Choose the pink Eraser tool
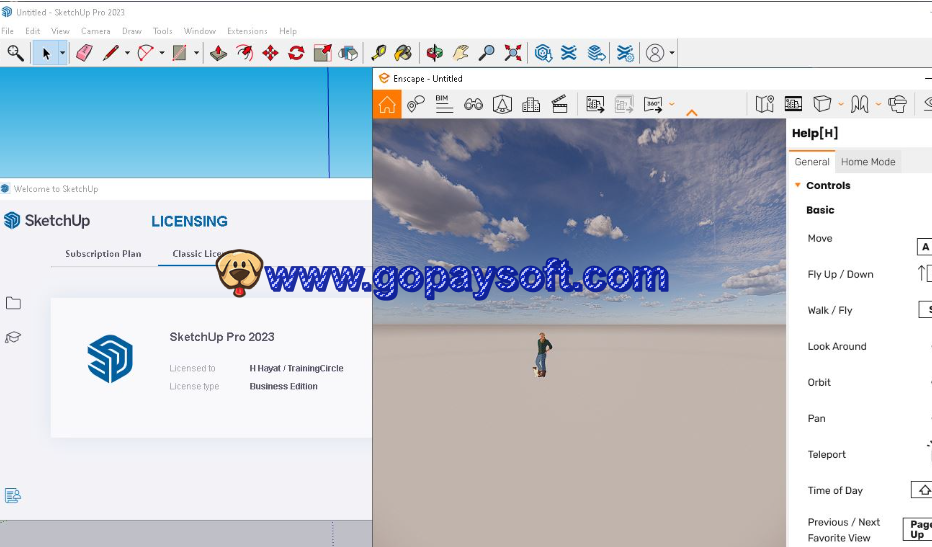 (84, 53)
